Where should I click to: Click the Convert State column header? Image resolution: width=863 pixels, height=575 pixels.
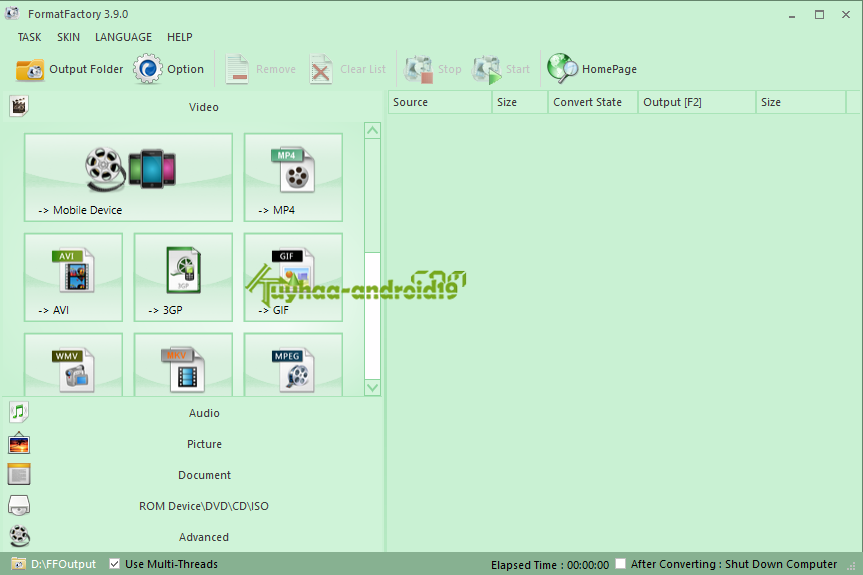click(593, 102)
